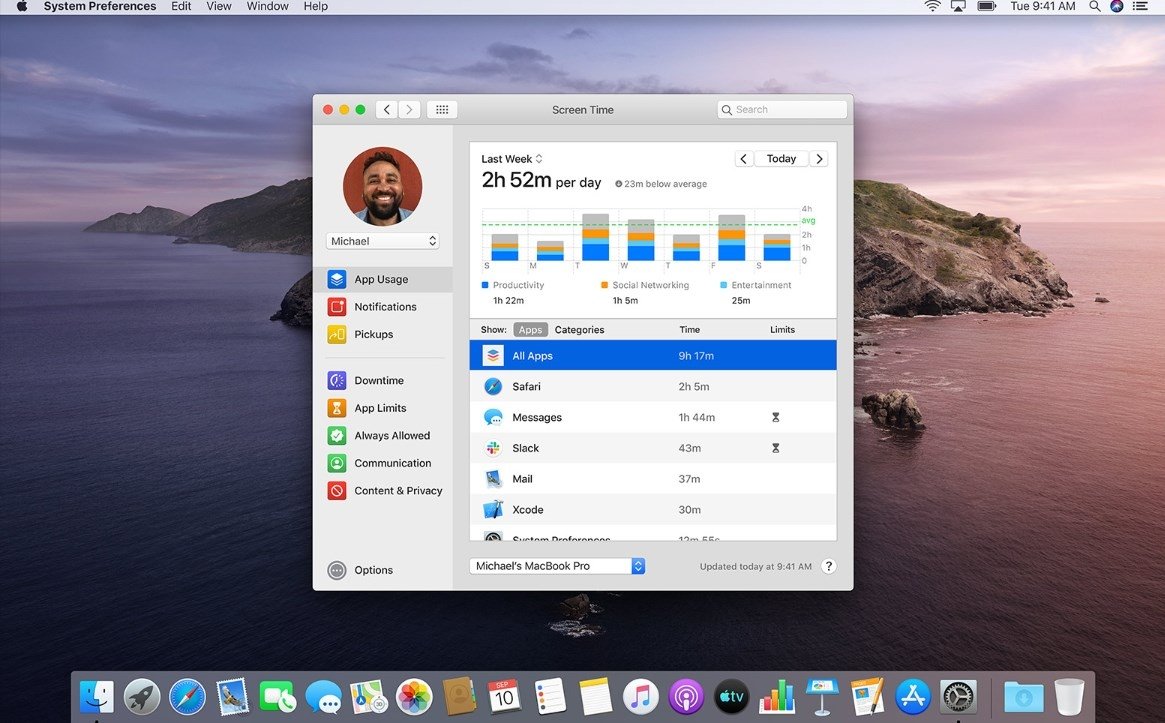The height and width of the screenshot is (723, 1165).
Task: Click the help question mark button
Action: [x=828, y=565]
